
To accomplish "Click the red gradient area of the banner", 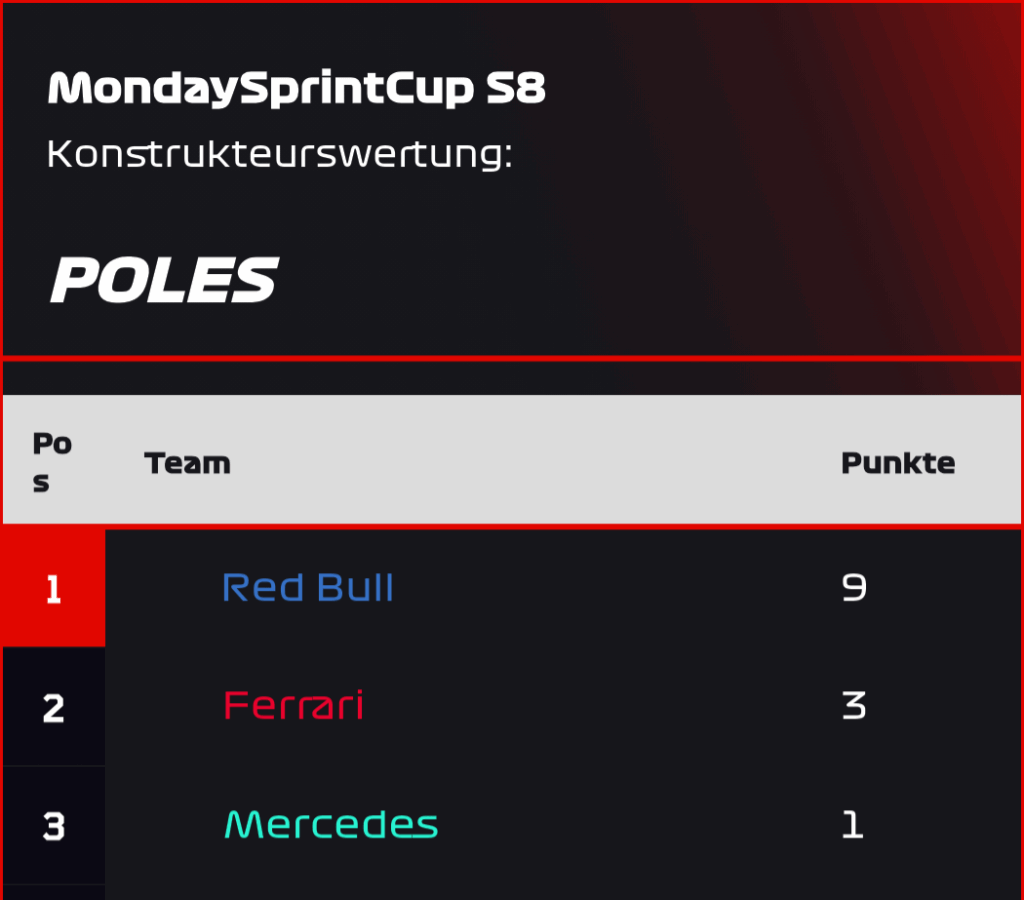I will tap(882, 176).
